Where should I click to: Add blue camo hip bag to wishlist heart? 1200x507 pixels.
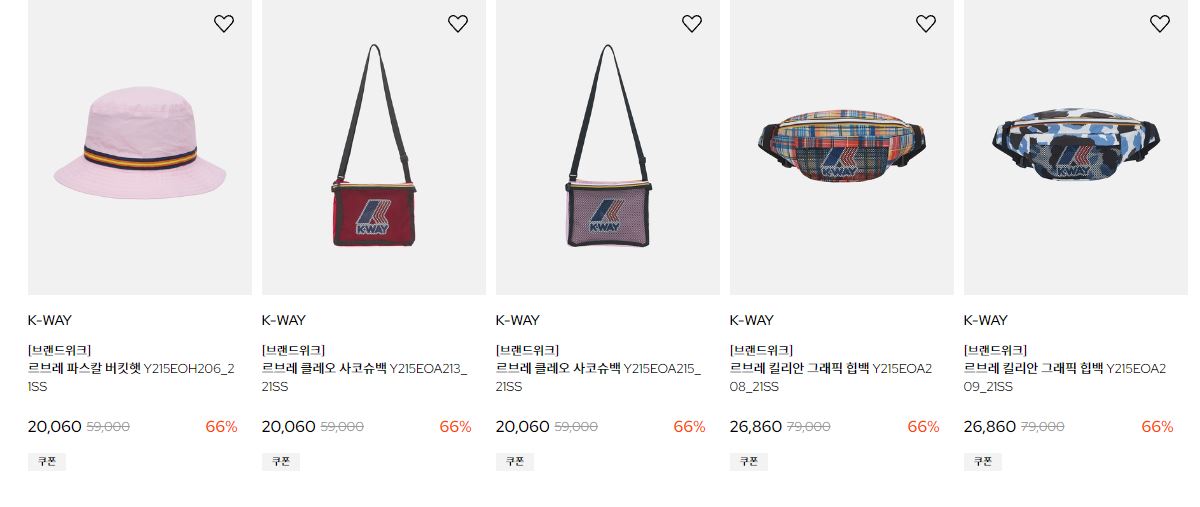point(1160,24)
